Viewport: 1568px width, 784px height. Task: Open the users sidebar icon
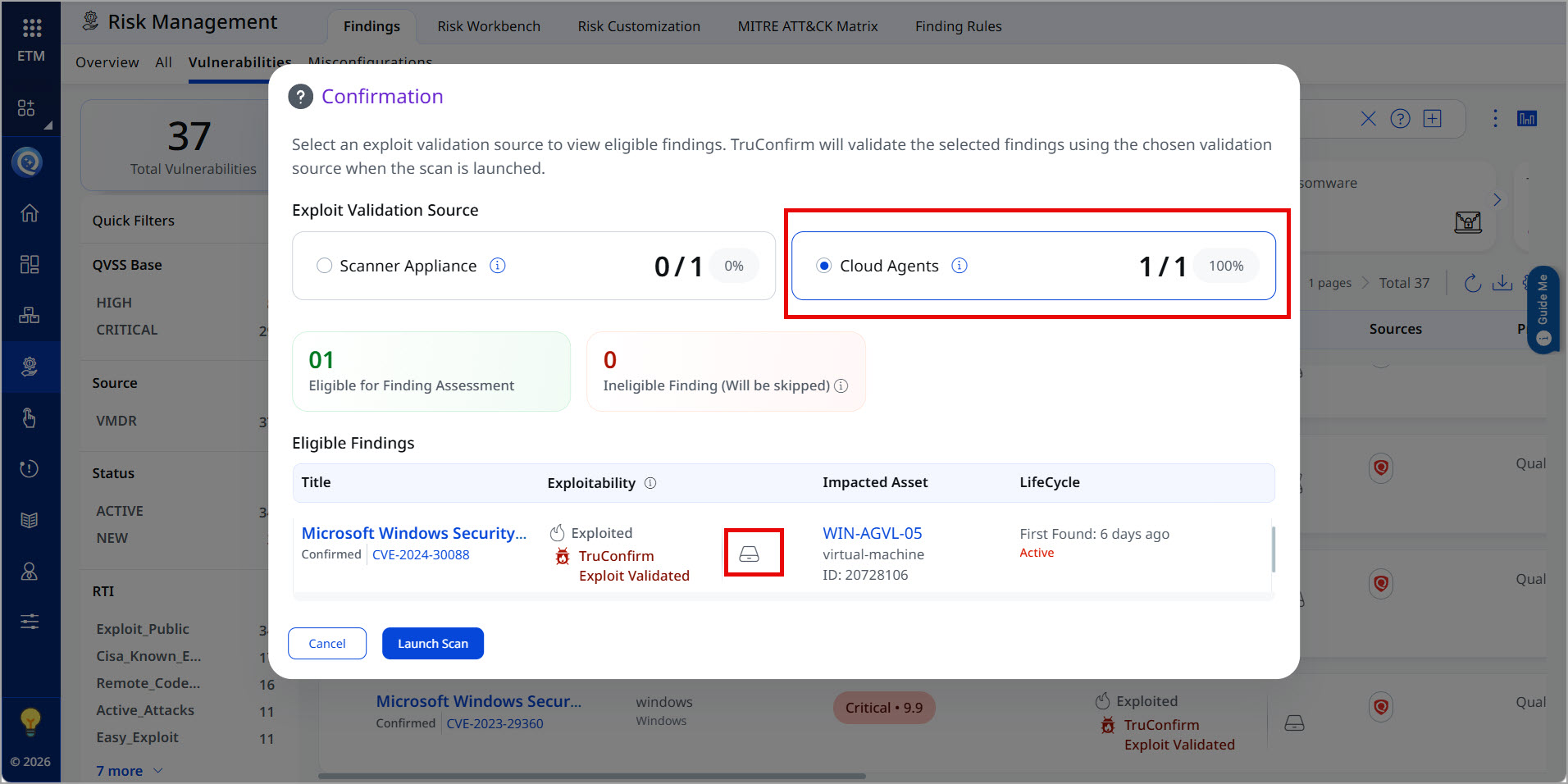30,571
